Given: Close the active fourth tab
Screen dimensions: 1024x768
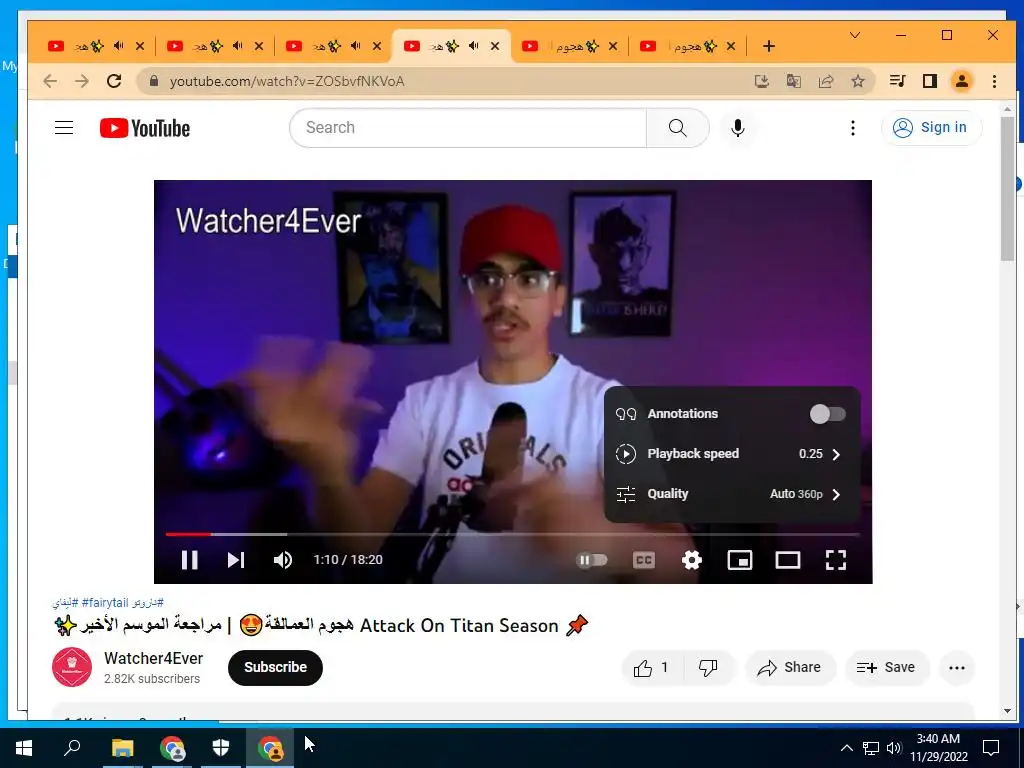Looking at the screenshot, I should [495, 46].
